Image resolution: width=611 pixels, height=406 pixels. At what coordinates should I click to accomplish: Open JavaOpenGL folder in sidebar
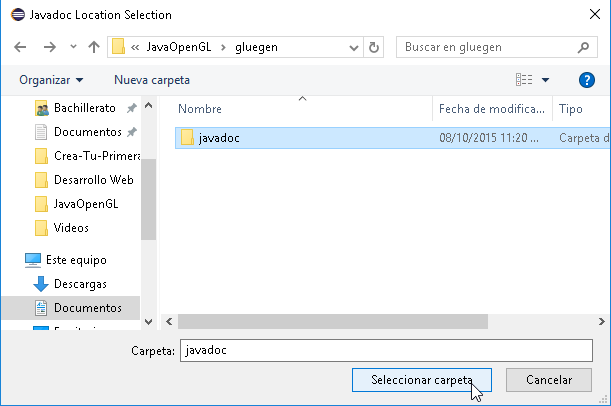pyautogui.click(x=76, y=204)
